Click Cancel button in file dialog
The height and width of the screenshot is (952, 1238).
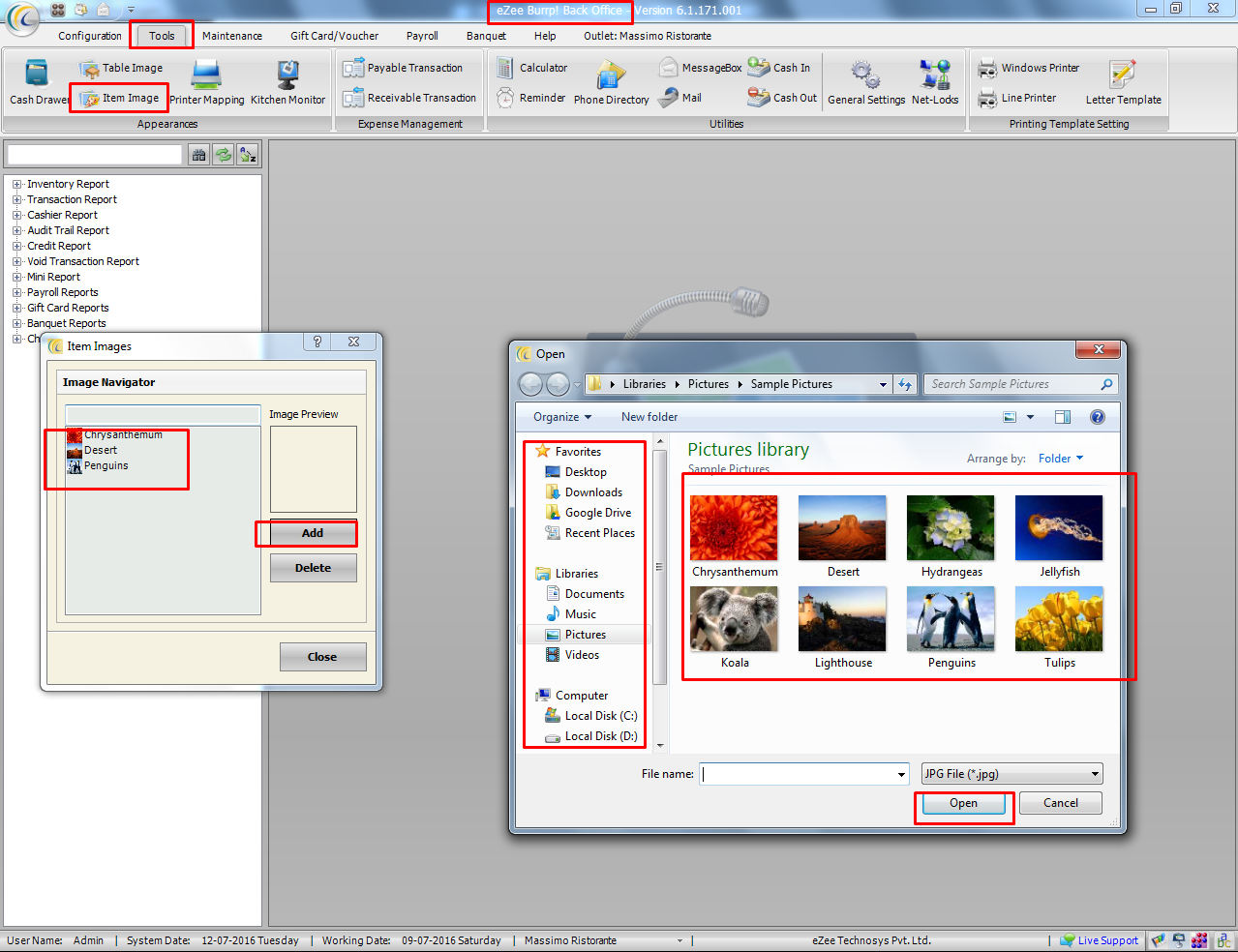click(1061, 803)
